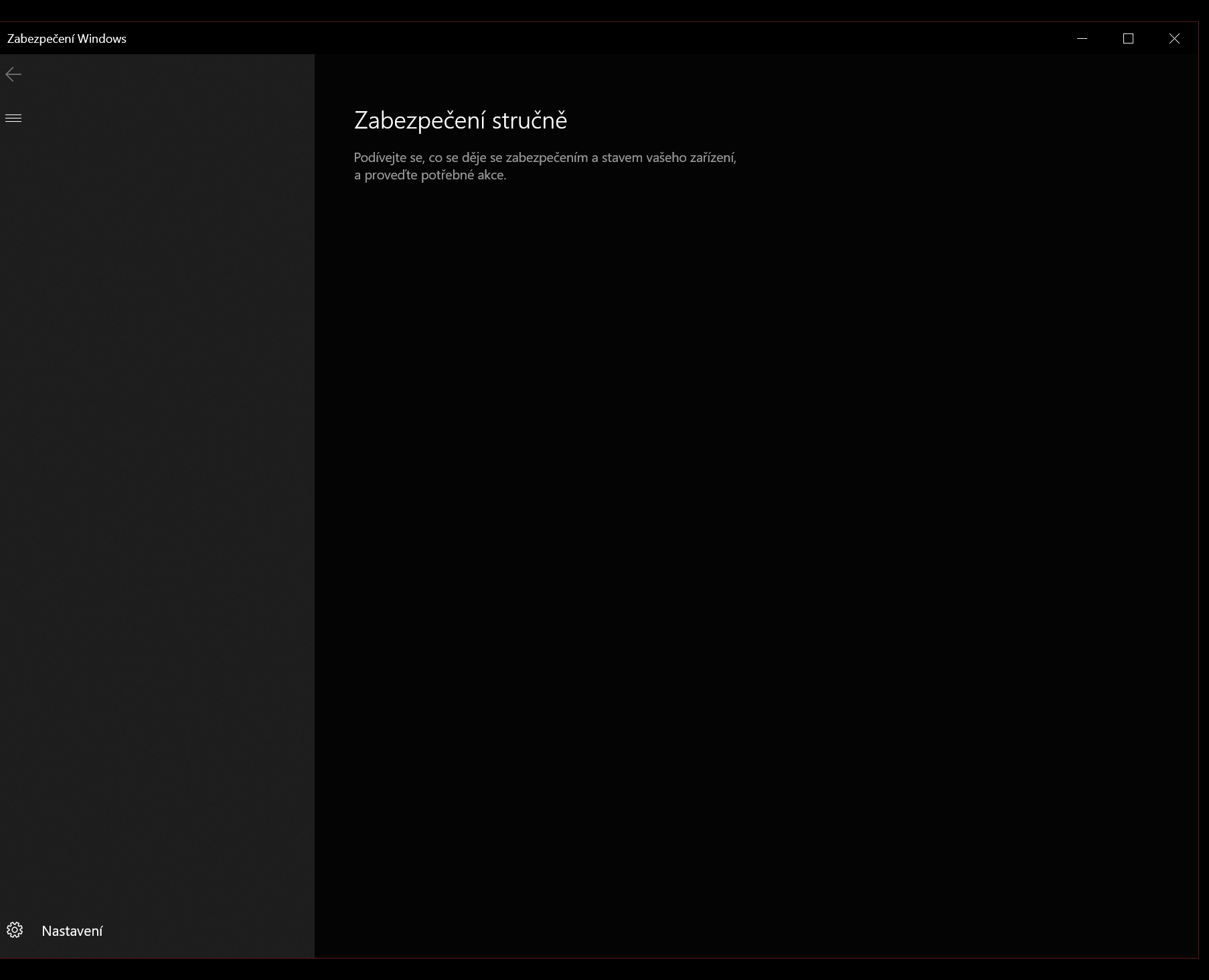Click the text starting "Podívejte se, co se děje"
The image size is (1209, 980).
pyautogui.click(x=545, y=166)
